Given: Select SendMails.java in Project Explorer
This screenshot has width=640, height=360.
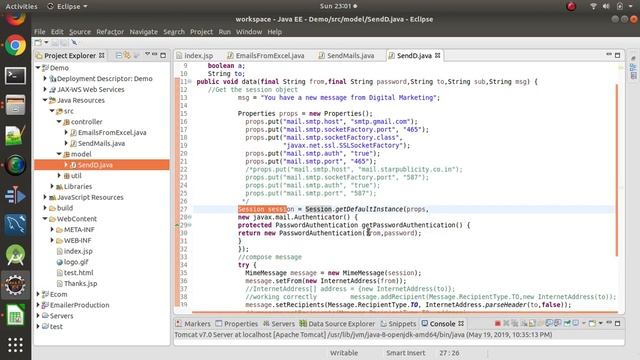Looking at the screenshot, I should pyautogui.click(x=101, y=143).
